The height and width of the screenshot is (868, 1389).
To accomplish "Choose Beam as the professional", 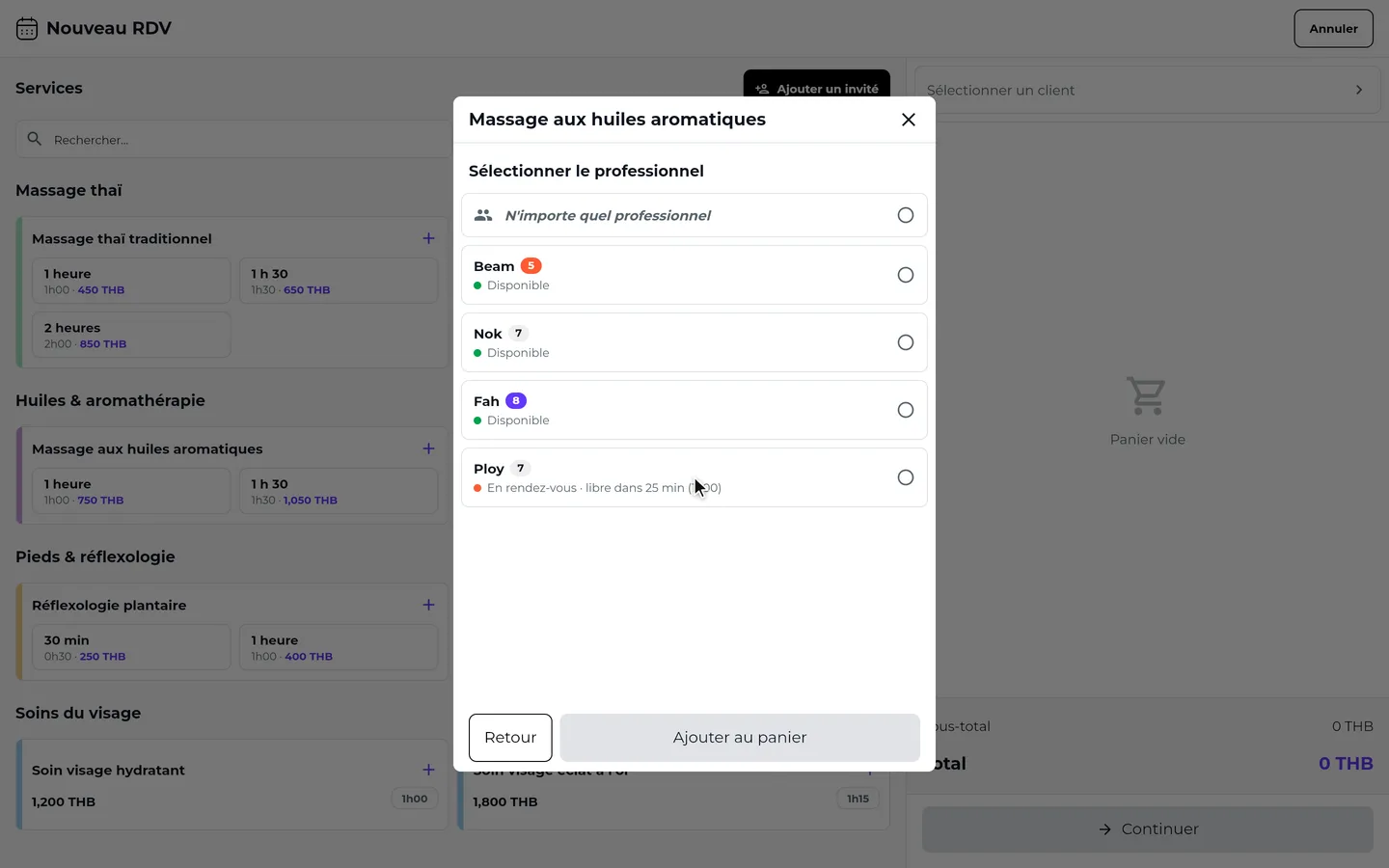I will [694, 275].
